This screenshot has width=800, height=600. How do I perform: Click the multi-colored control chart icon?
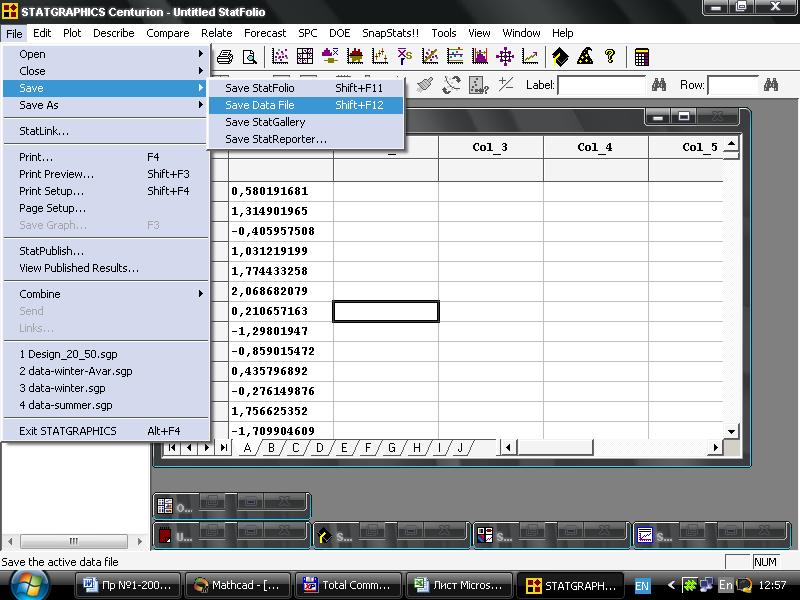455,57
